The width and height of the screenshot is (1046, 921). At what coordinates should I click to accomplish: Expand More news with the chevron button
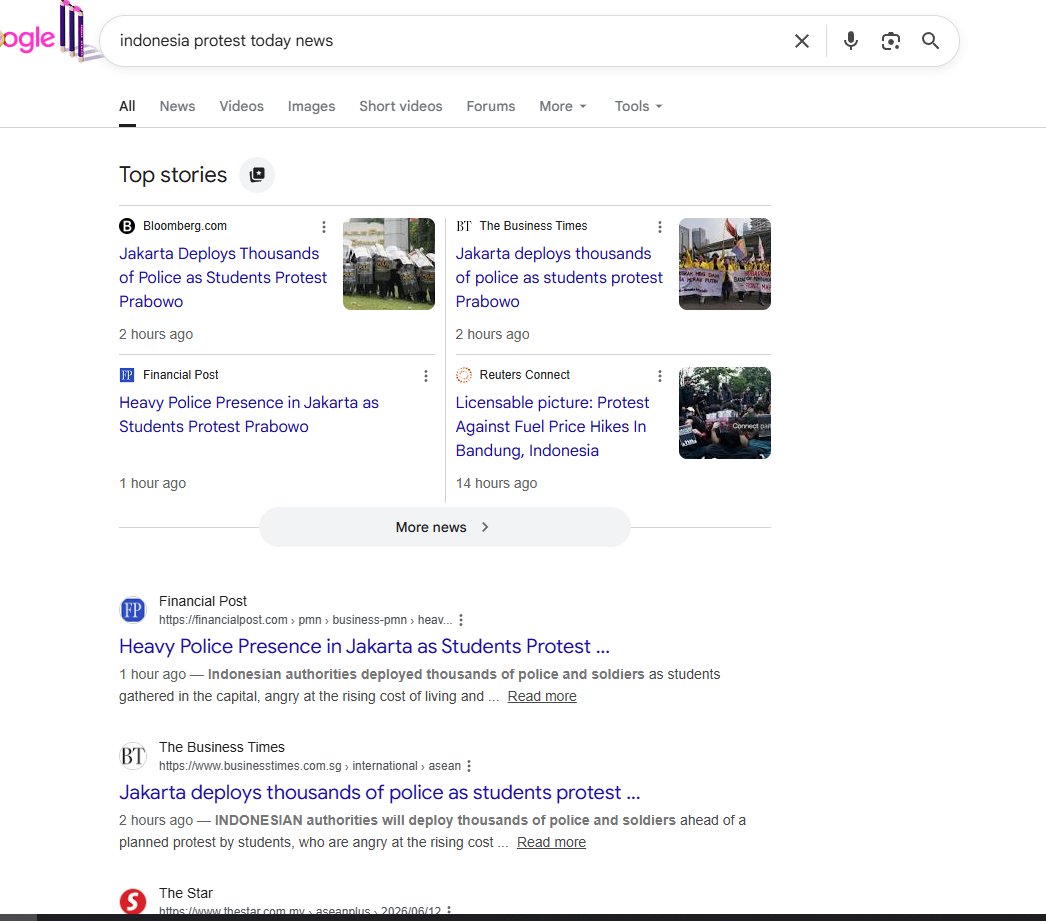click(444, 527)
